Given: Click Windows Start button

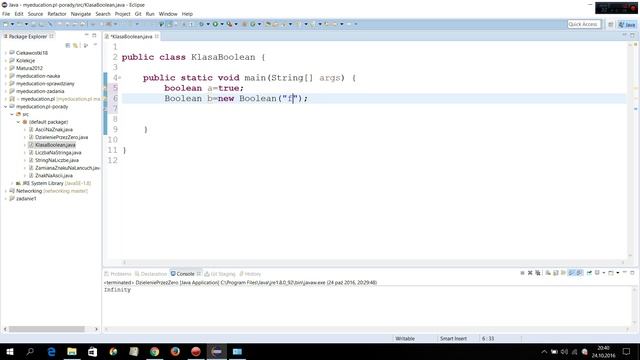Looking at the screenshot, I should click(x=10, y=351).
